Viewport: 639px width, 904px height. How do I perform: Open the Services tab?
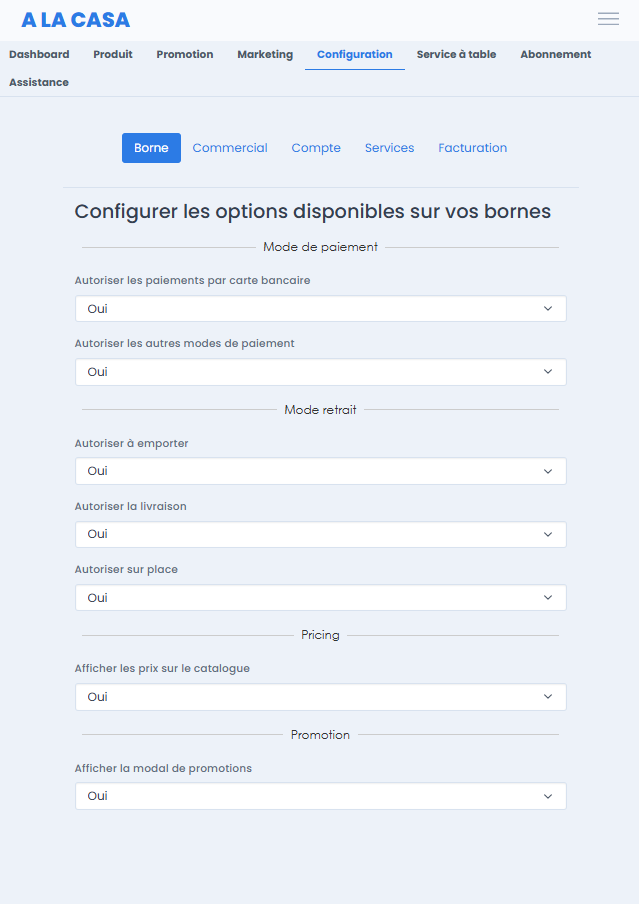pyautogui.click(x=389, y=148)
